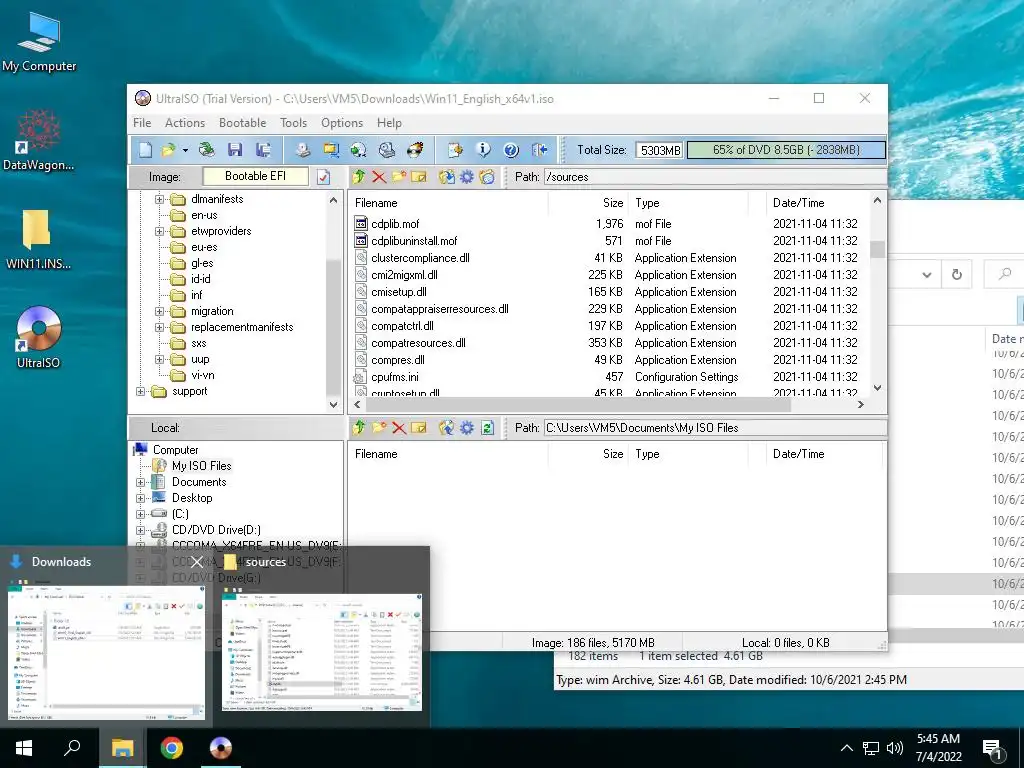The image size is (1024, 768).
Task: Go up a folder in Image pane toolbar
Action: pyautogui.click(x=359, y=177)
